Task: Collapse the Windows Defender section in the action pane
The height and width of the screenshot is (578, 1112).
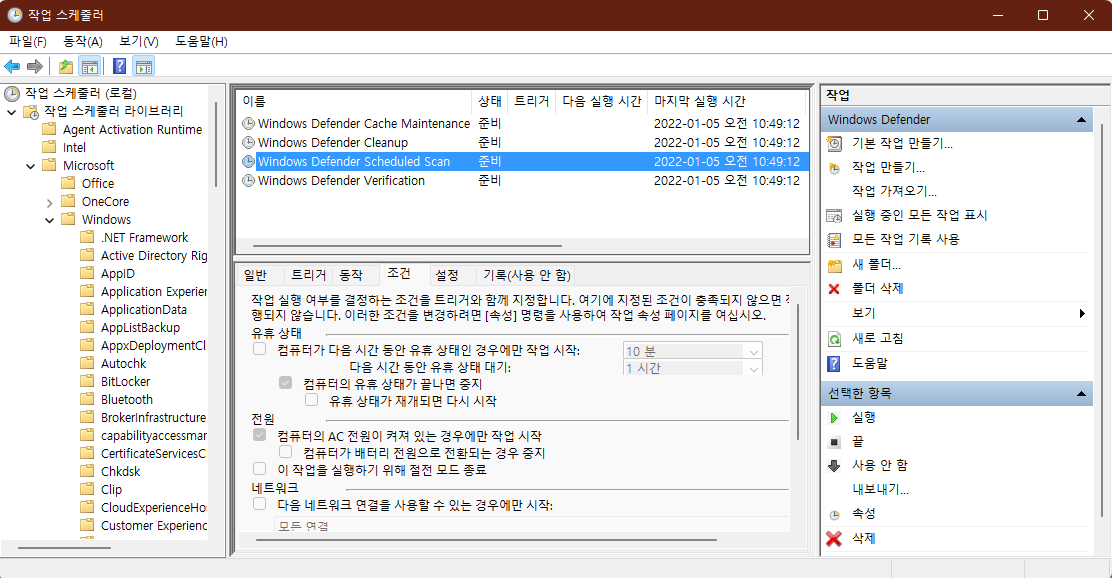Action: (1082, 119)
